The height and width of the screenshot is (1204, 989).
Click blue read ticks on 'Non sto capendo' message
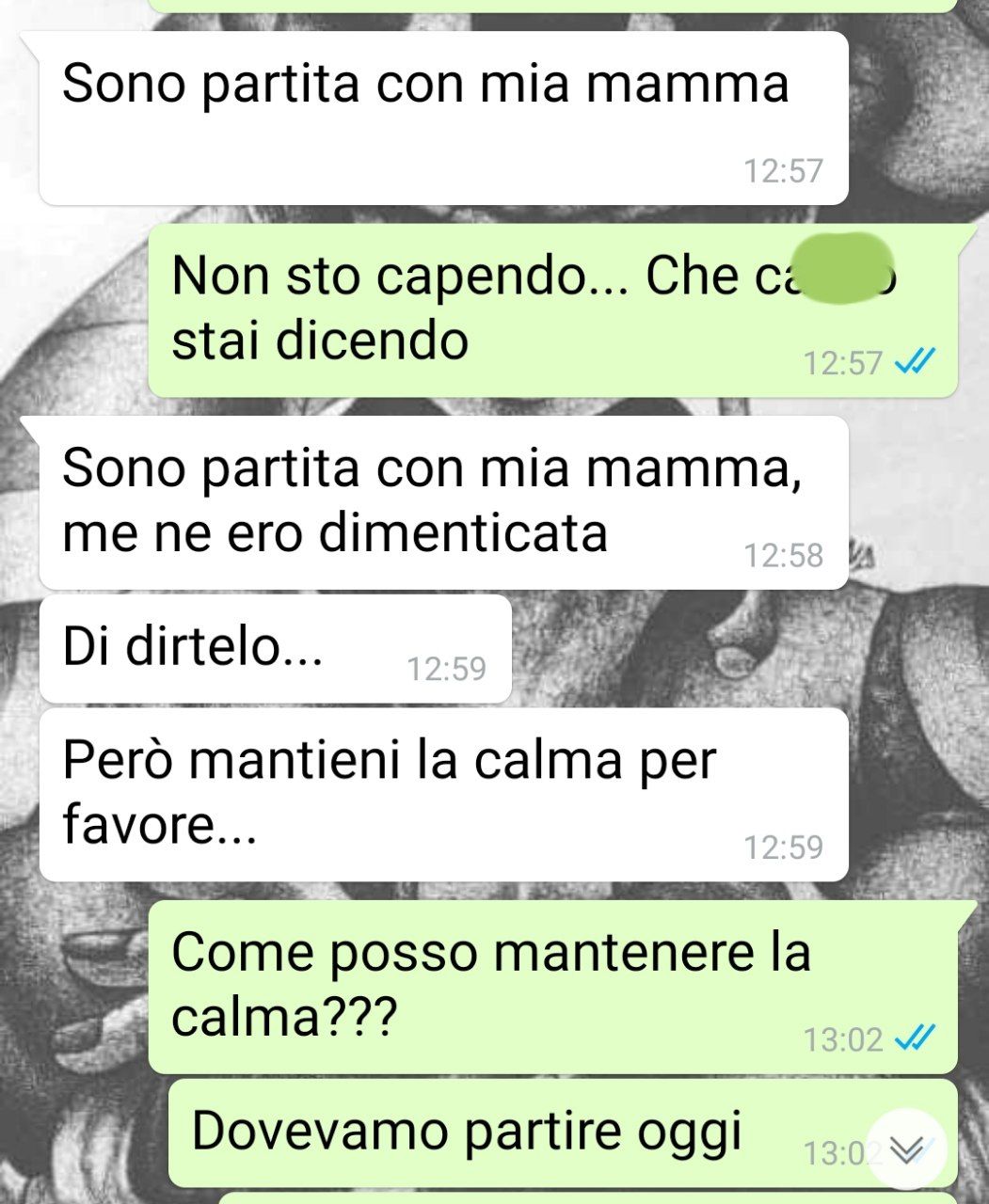tap(914, 361)
